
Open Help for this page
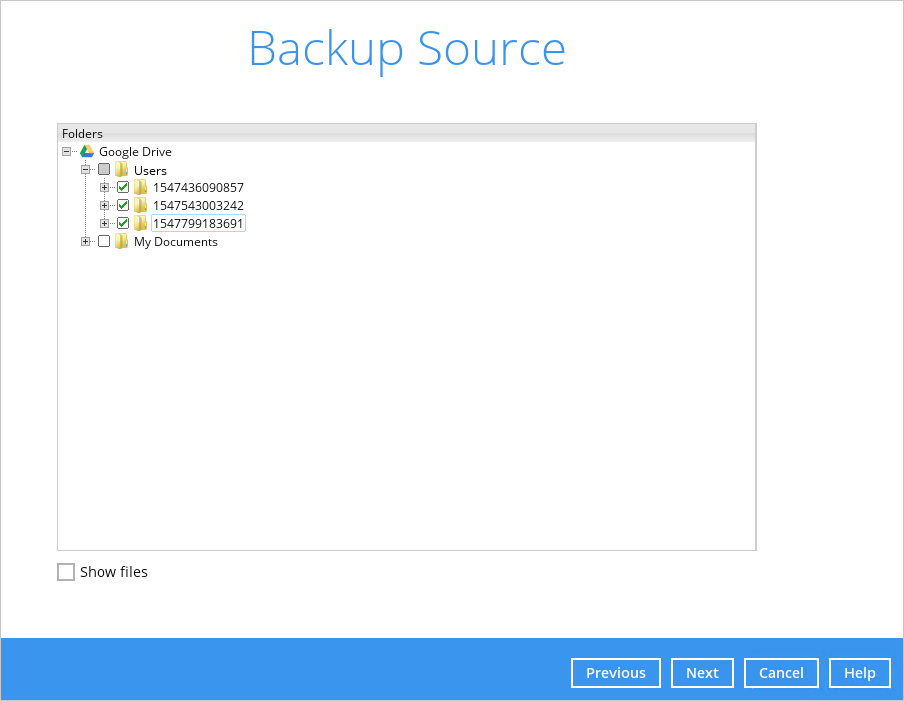click(x=860, y=673)
